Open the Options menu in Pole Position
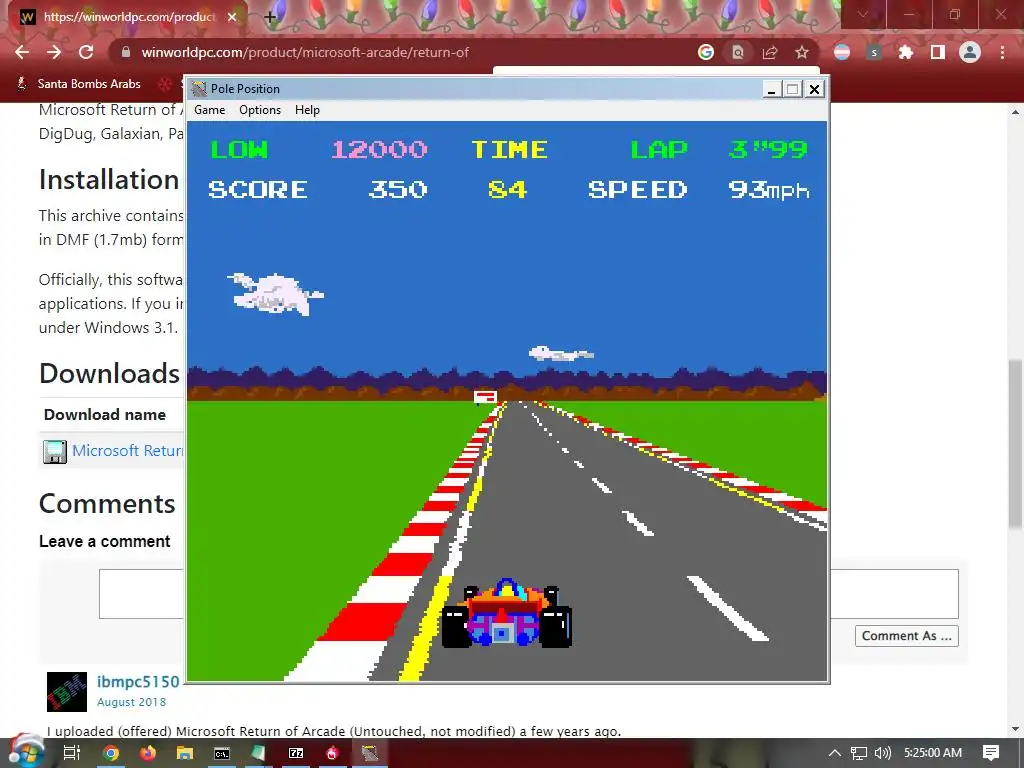The height and width of the screenshot is (768, 1024). click(260, 110)
